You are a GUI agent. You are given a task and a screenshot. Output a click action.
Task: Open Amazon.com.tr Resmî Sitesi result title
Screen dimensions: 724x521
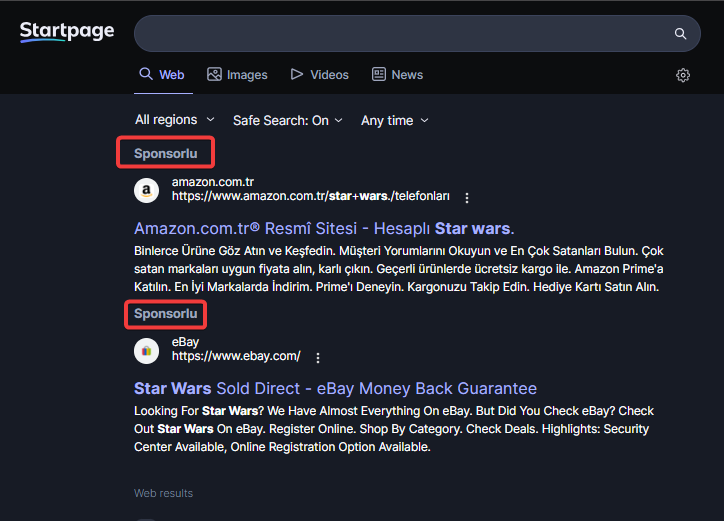click(324, 228)
